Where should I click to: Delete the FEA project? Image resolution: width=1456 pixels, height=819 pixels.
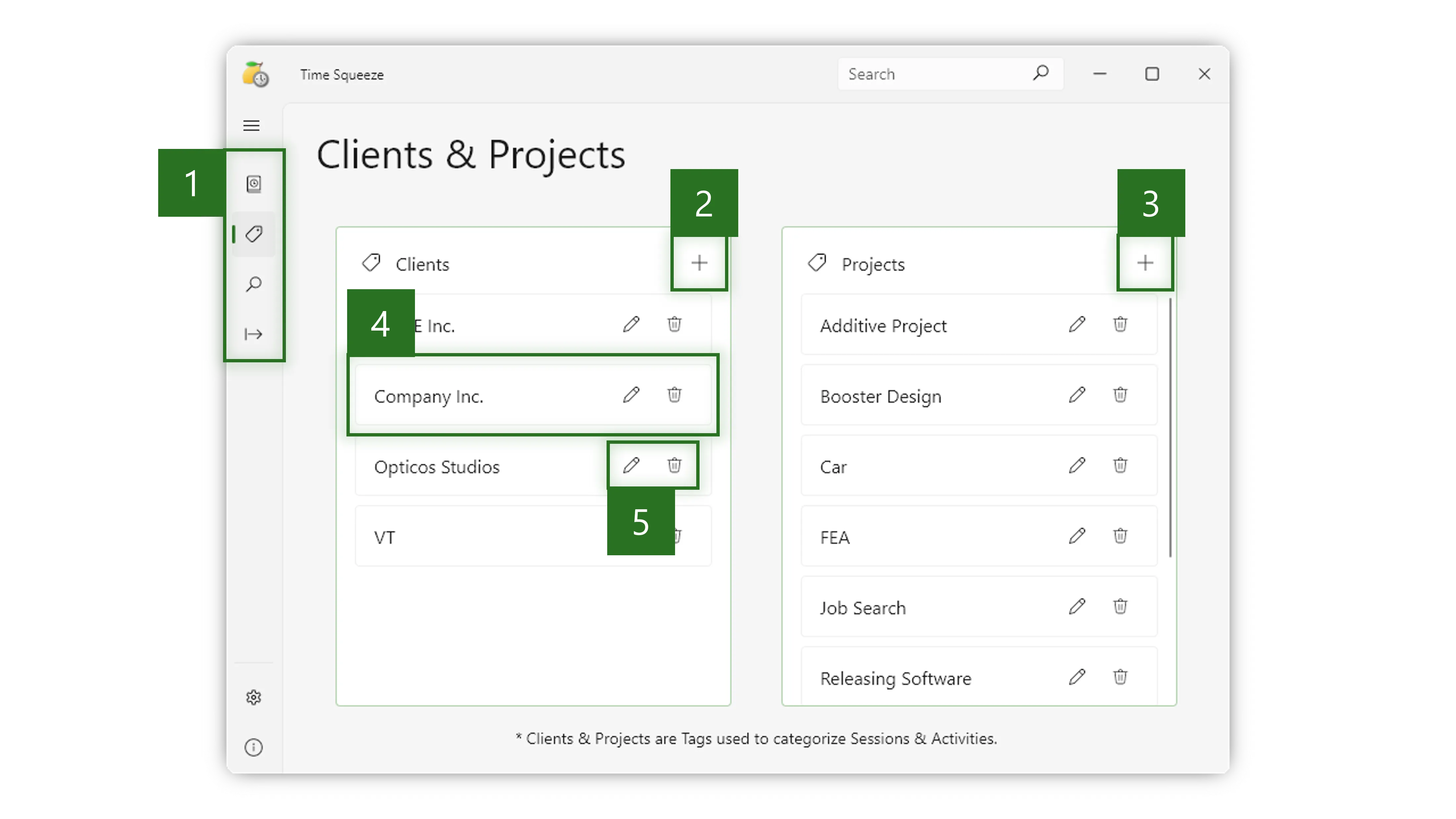[x=1120, y=536]
